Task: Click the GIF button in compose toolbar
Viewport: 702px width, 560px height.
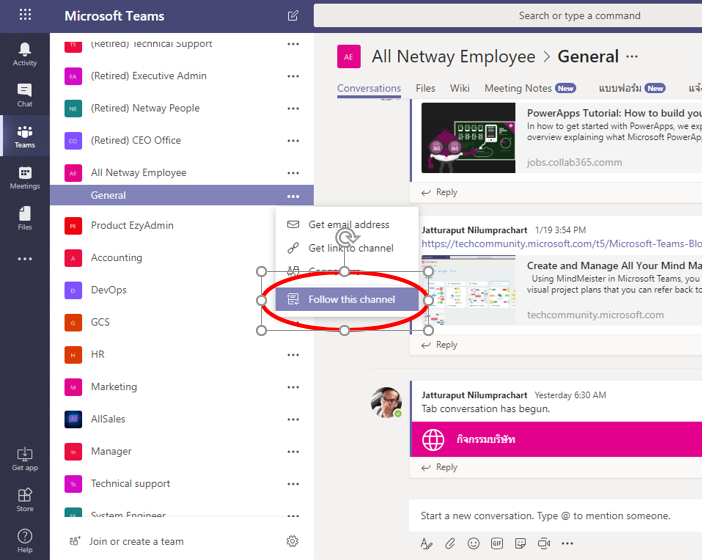Action: coord(497,544)
